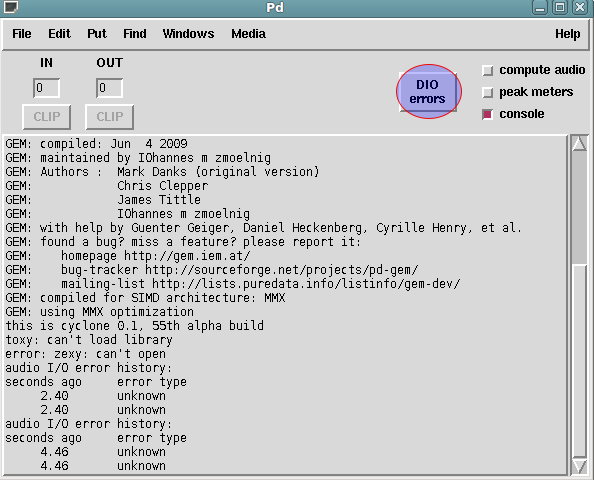Image resolution: width=594 pixels, height=480 pixels.
Task: Expand the Put menu
Action: pyautogui.click(x=97, y=34)
